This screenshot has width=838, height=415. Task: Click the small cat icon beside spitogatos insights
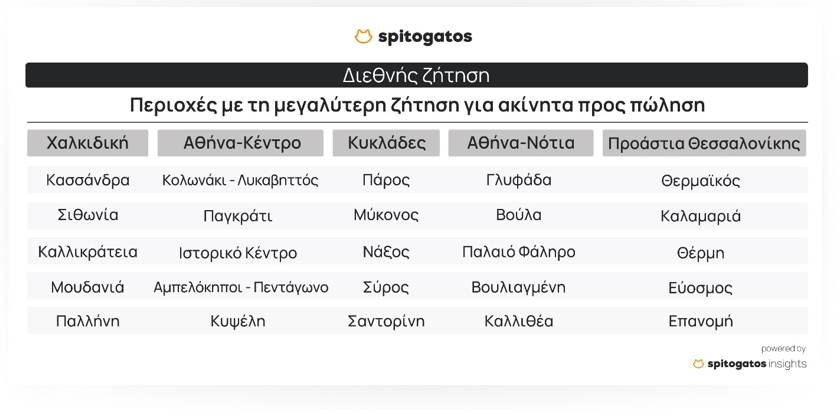[697, 365]
